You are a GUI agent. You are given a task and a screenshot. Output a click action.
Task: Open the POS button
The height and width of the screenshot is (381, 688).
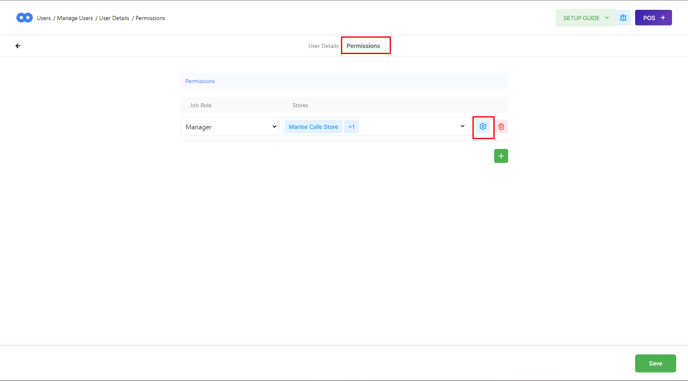tap(653, 18)
